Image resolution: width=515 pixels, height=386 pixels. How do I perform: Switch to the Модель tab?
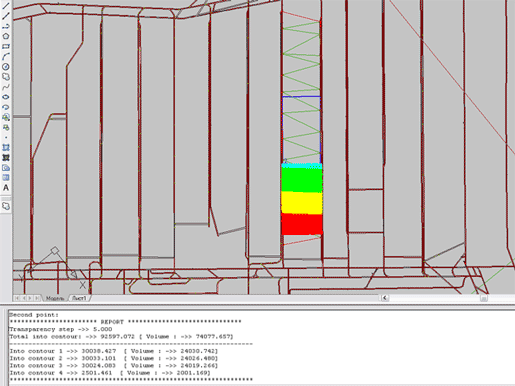(x=55, y=298)
